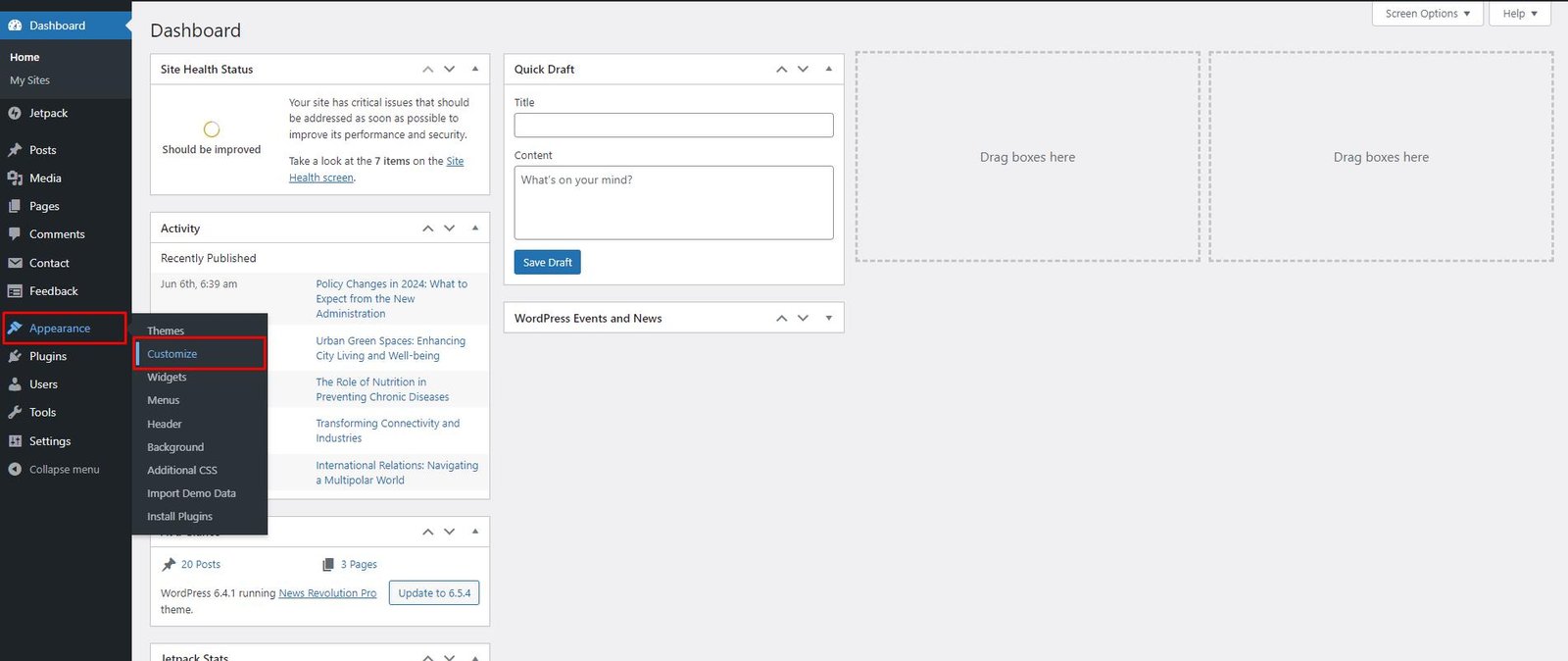Open Urban Green Spaces post link
This screenshot has width=1568, height=661.
point(391,348)
